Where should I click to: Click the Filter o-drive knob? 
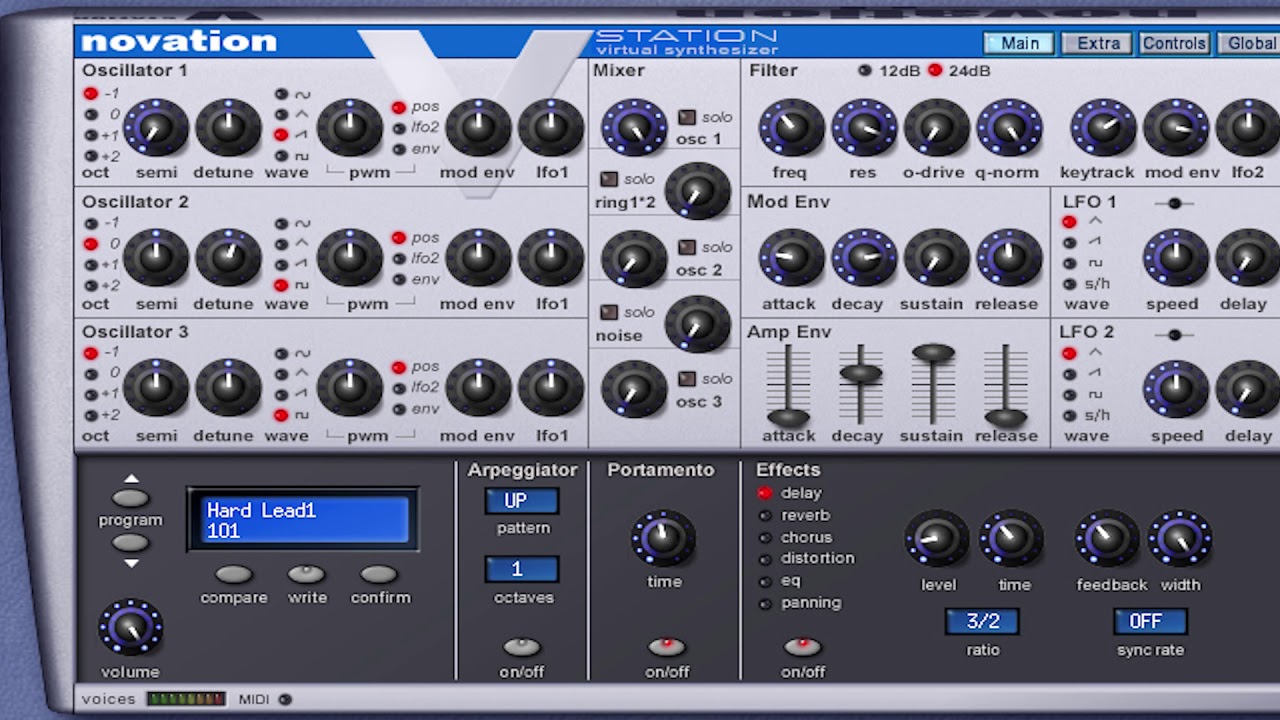936,127
